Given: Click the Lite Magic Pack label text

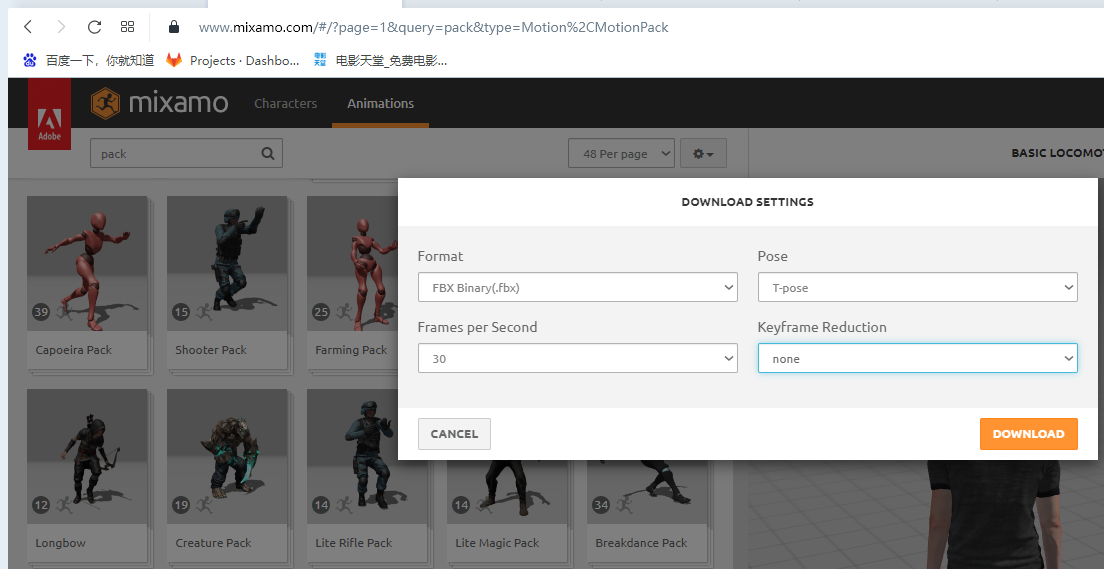Looking at the screenshot, I should 497,543.
